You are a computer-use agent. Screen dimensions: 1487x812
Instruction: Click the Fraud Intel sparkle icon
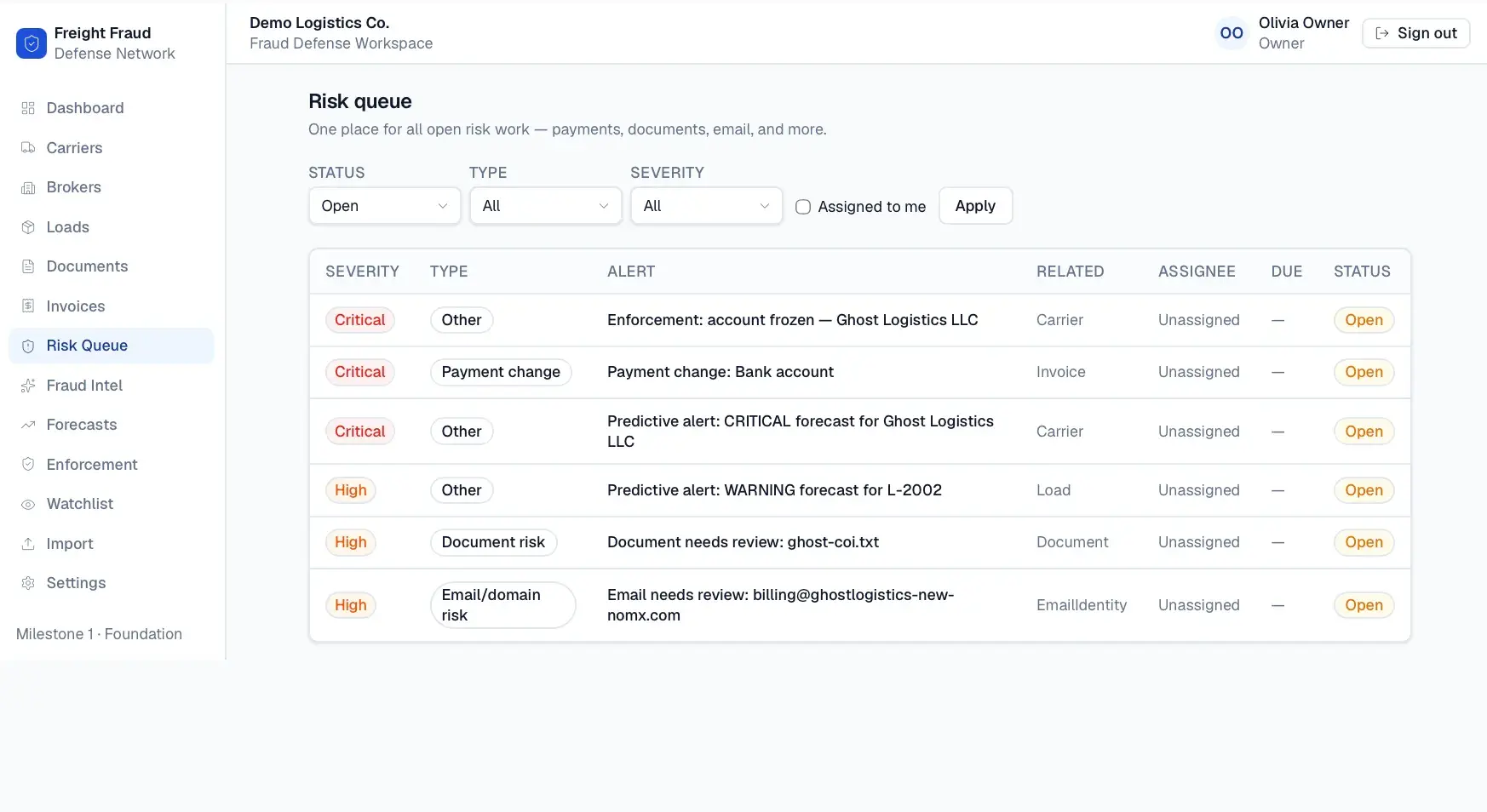click(28, 386)
